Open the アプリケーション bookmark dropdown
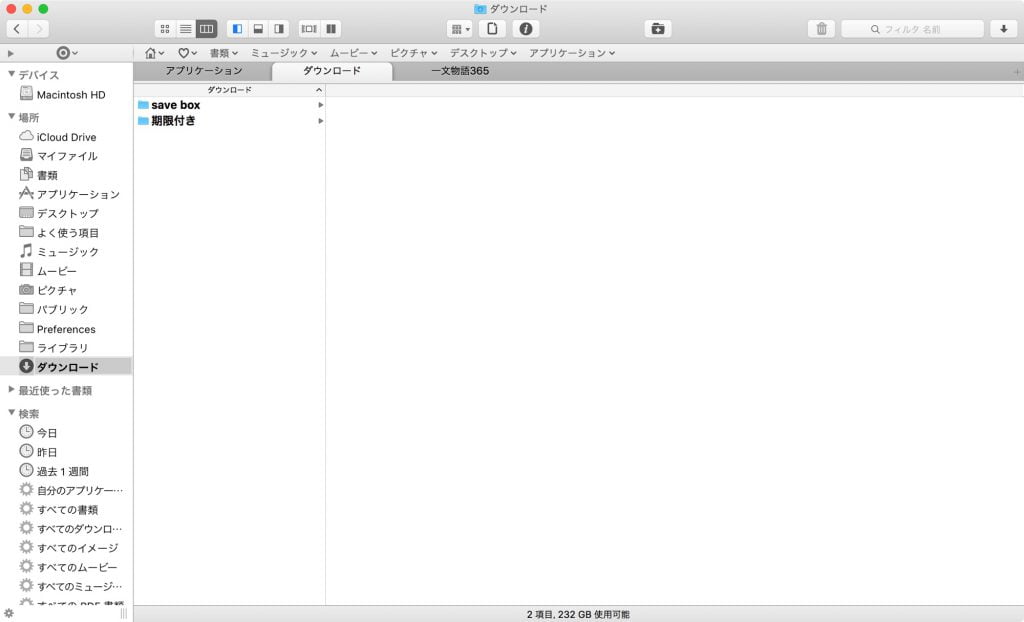 click(572, 53)
